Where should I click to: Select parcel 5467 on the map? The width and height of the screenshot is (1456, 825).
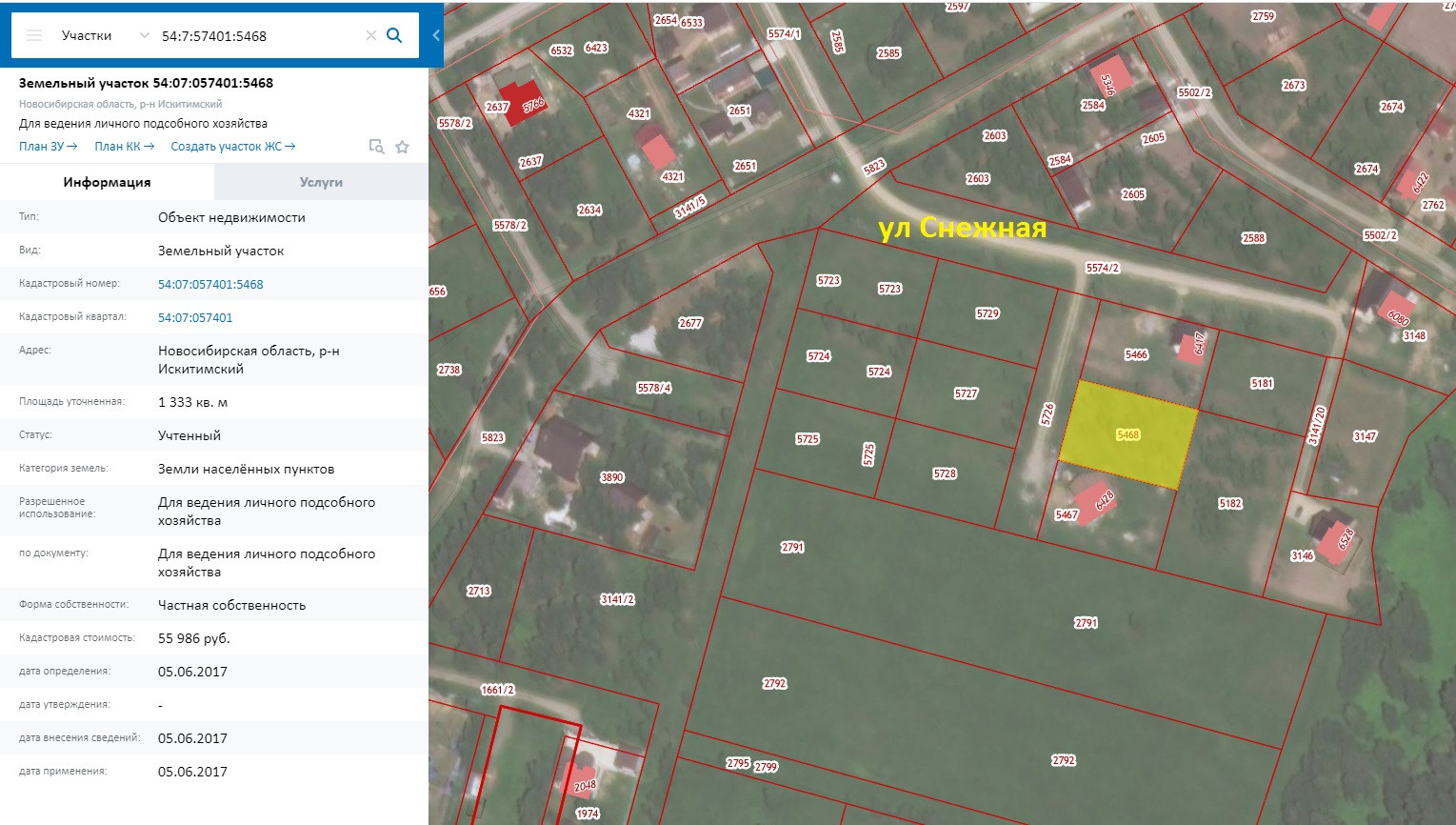[x=1067, y=514]
